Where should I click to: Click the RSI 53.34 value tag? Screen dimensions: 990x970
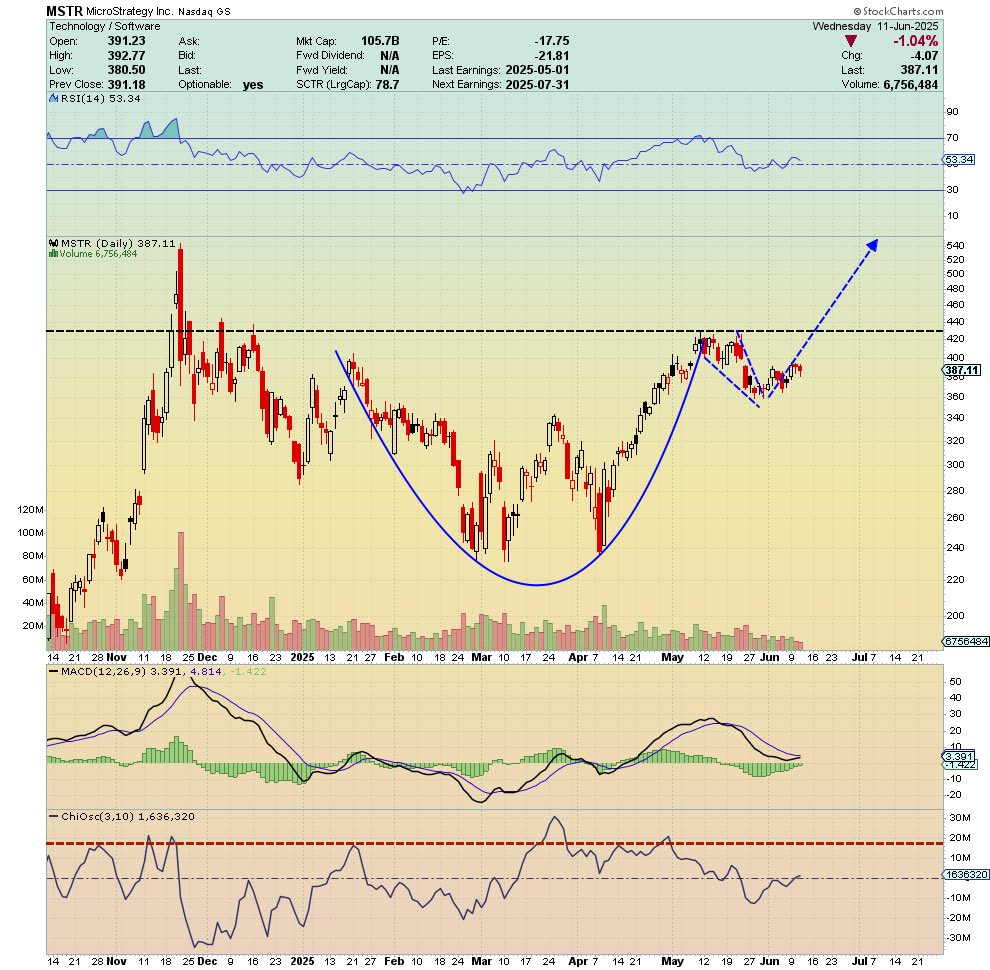pos(960,159)
